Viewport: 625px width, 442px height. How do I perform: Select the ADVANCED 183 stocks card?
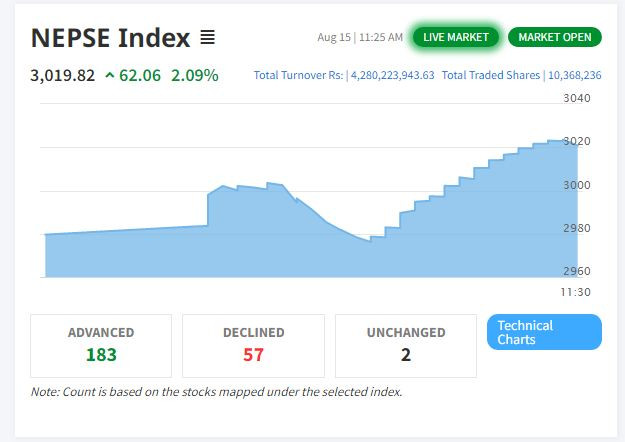click(x=101, y=345)
